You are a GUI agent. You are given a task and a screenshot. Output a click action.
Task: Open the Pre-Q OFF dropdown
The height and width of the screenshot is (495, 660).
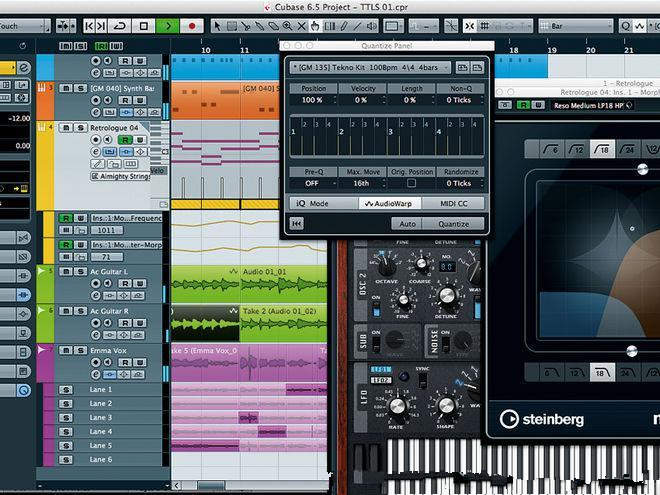tap(314, 184)
